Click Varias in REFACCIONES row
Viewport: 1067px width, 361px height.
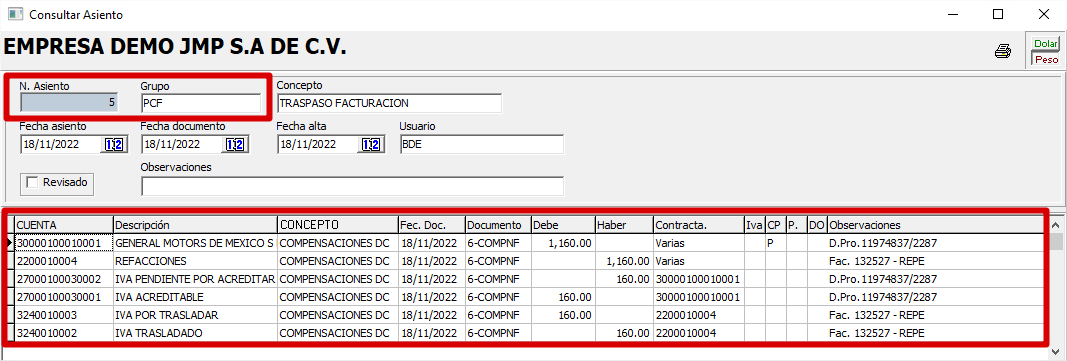(698, 260)
